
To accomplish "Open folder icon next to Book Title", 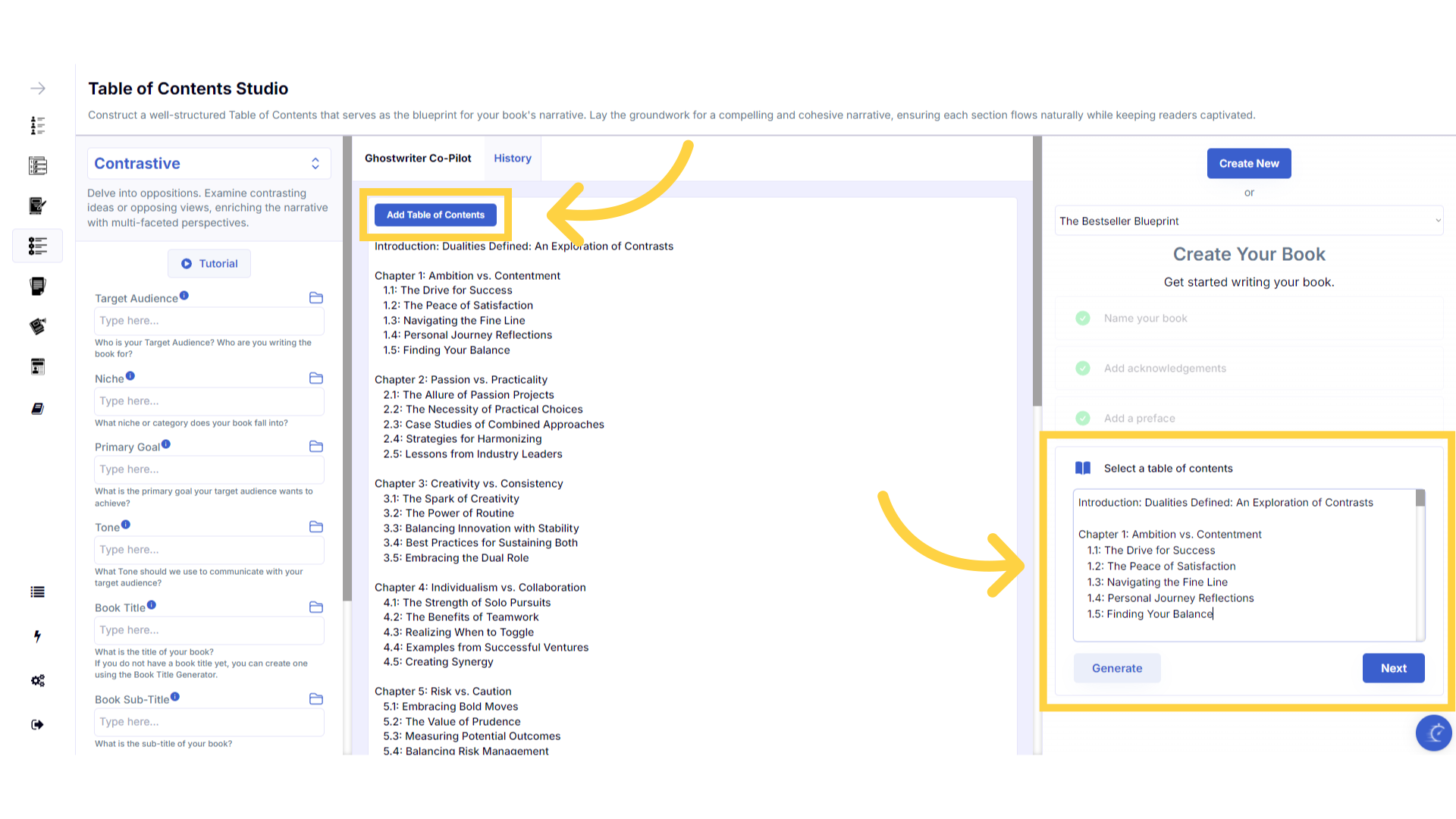I will pyautogui.click(x=316, y=607).
